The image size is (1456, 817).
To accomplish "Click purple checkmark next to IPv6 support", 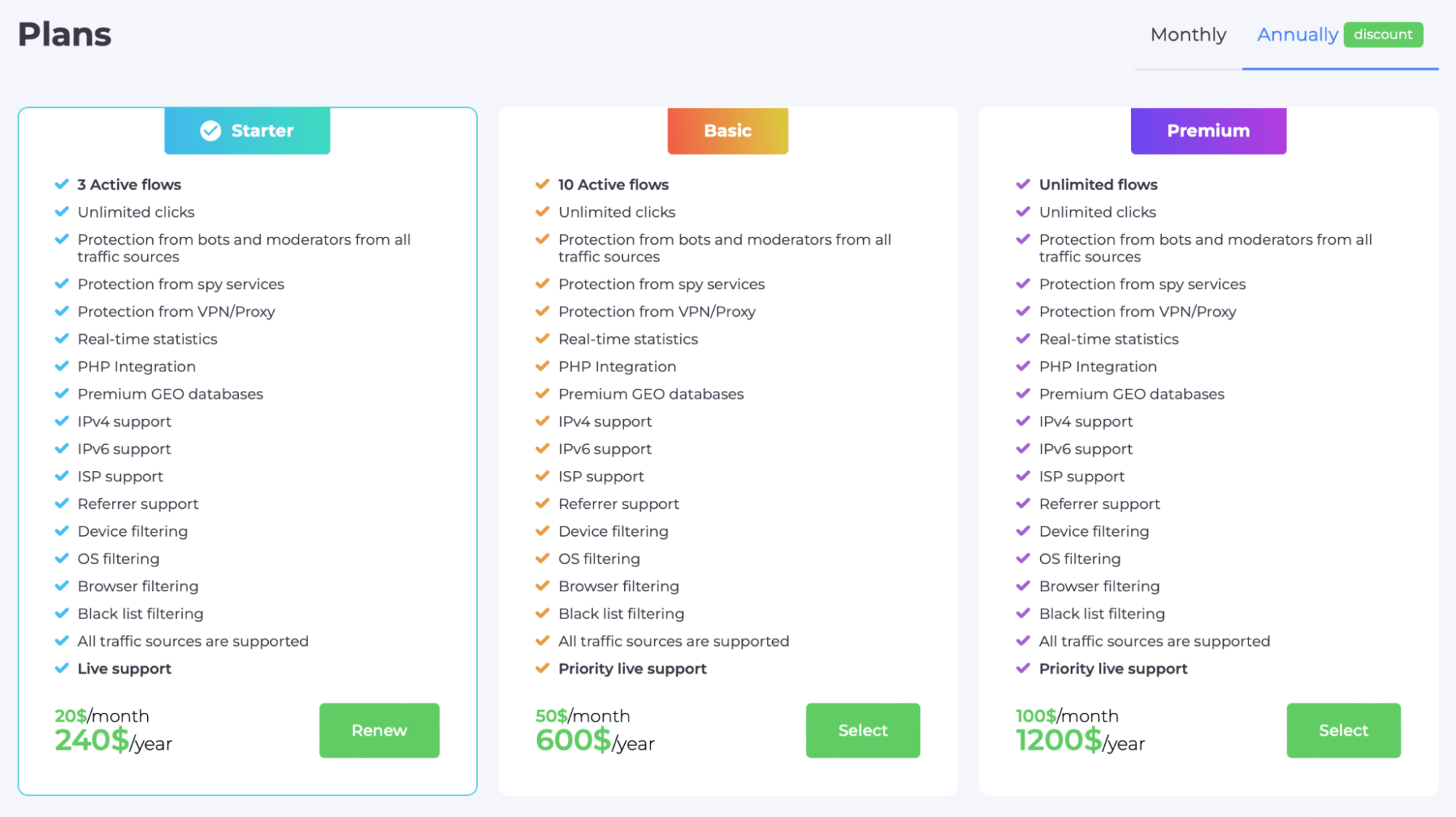I will point(1023,449).
